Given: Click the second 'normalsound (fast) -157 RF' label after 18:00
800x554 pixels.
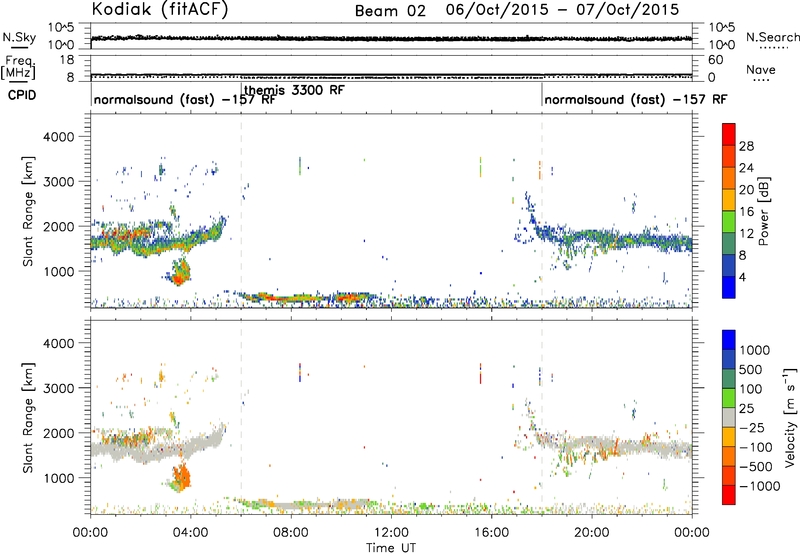Looking at the screenshot, I should 636,99.
